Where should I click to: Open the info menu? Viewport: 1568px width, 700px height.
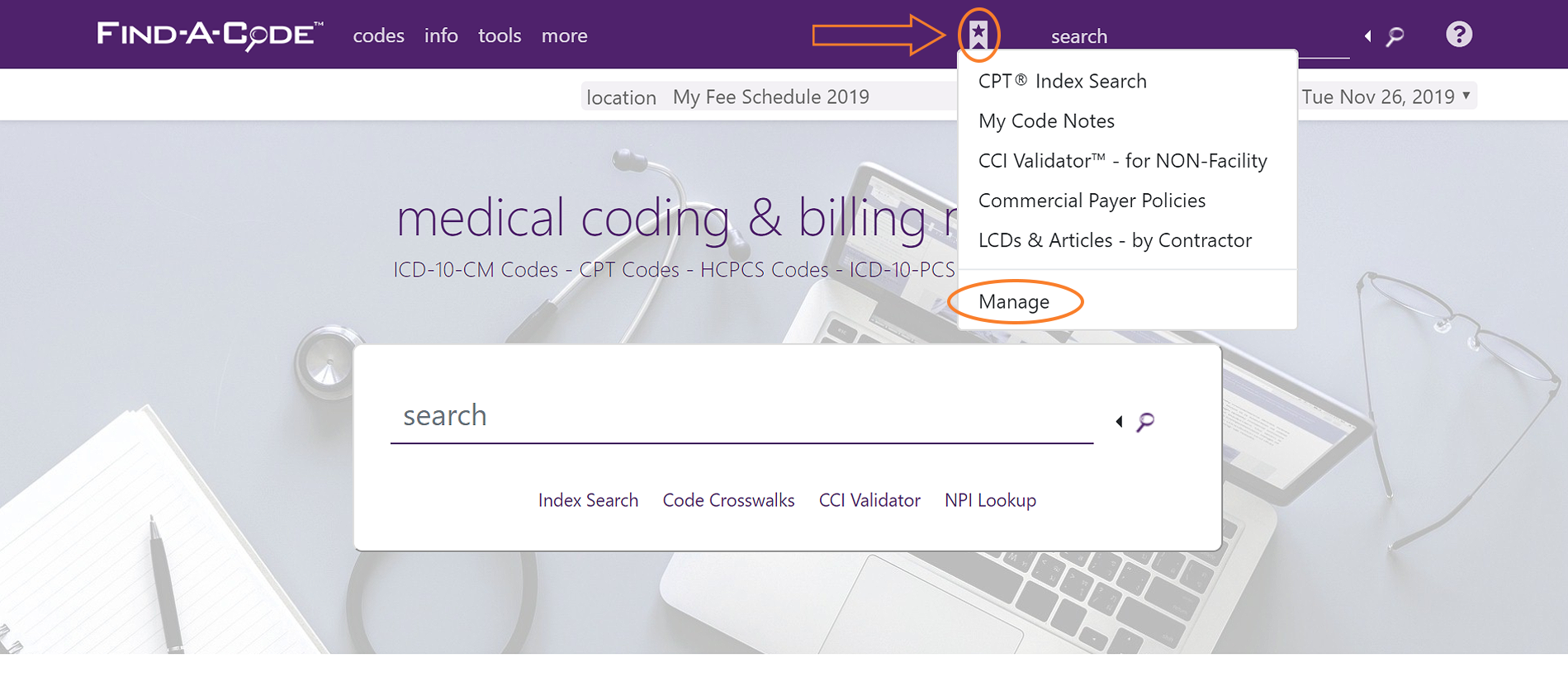pyautogui.click(x=441, y=35)
